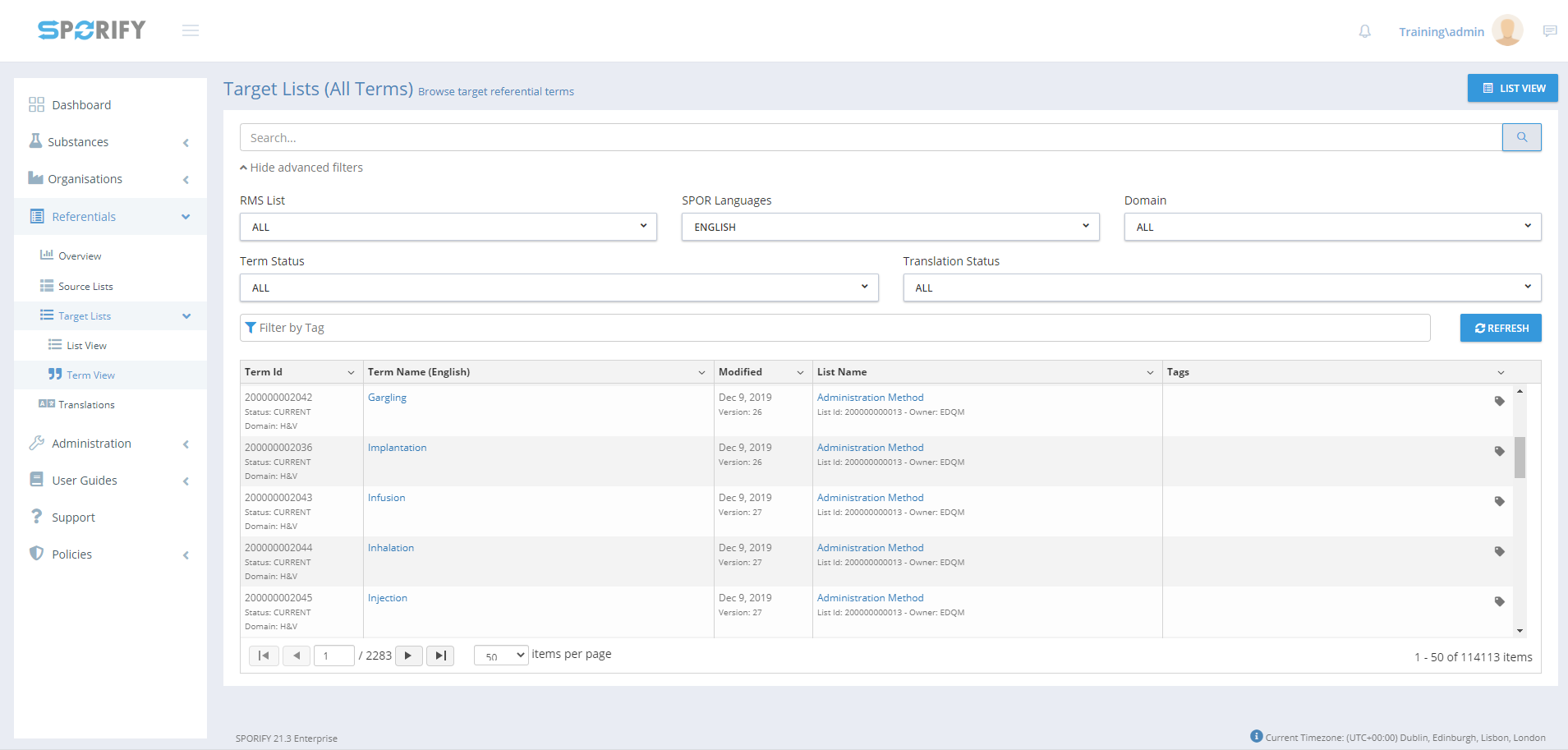Open the SPOR Languages dropdown
Viewport: 1568px width, 750px height.
[890, 227]
